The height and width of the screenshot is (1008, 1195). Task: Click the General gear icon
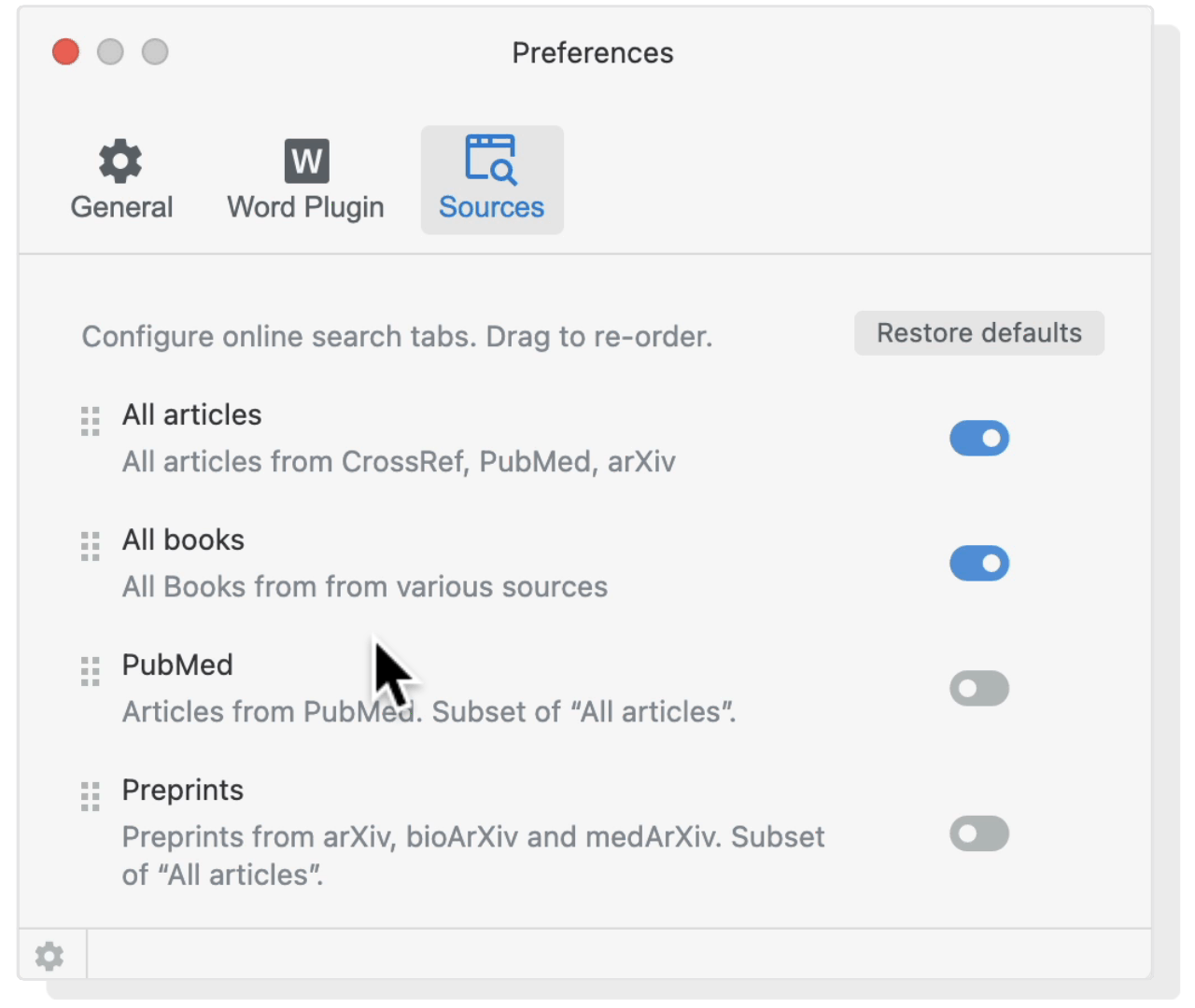pyautogui.click(x=120, y=161)
